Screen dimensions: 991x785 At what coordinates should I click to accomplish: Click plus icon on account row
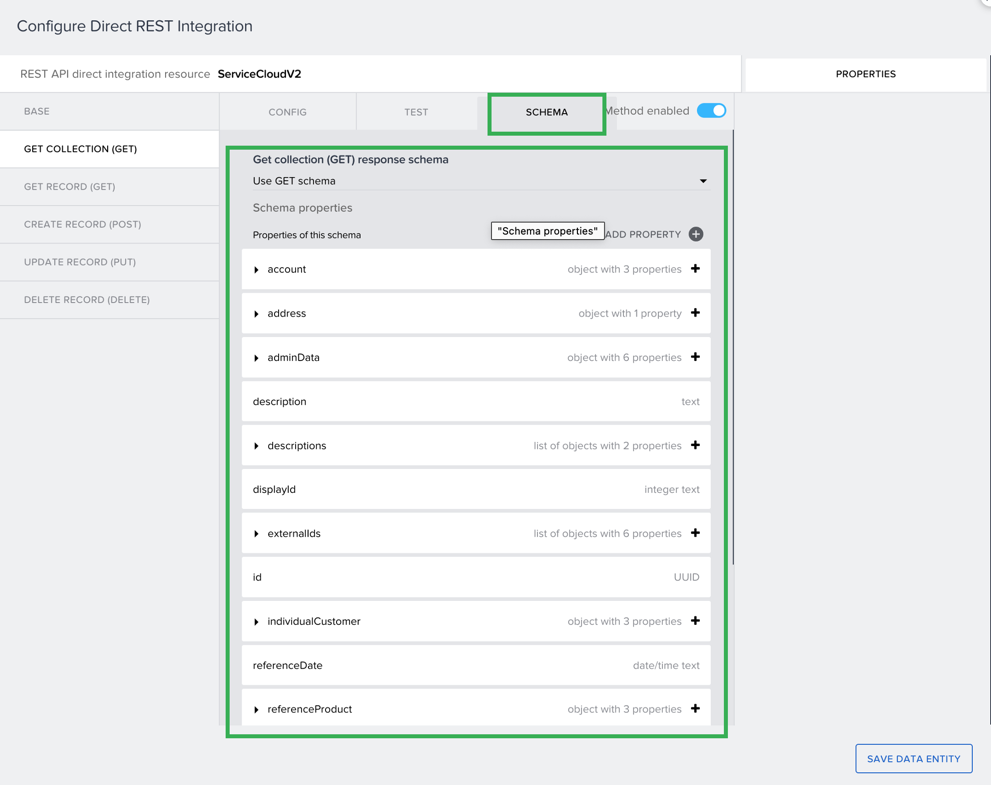(x=695, y=269)
